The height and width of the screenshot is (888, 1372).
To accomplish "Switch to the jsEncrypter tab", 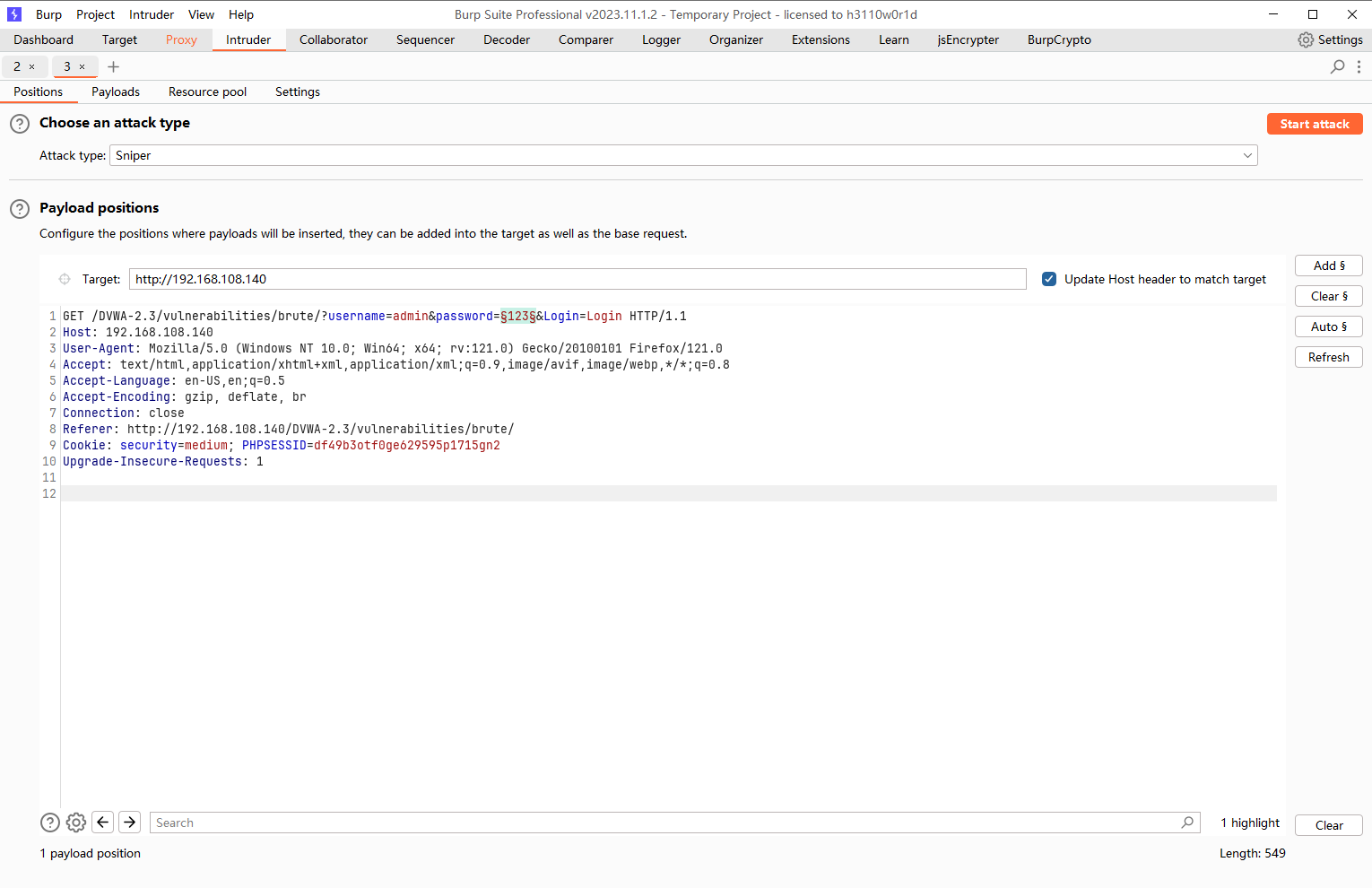I will [x=968, y=39].
